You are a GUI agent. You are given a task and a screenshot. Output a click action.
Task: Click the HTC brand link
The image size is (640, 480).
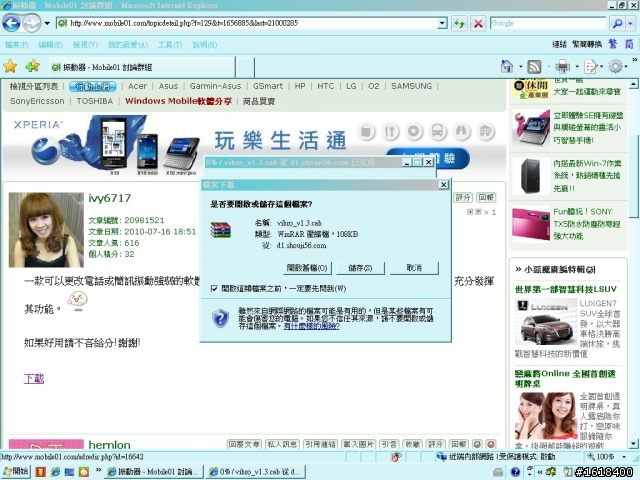click(x=325, y=86)
